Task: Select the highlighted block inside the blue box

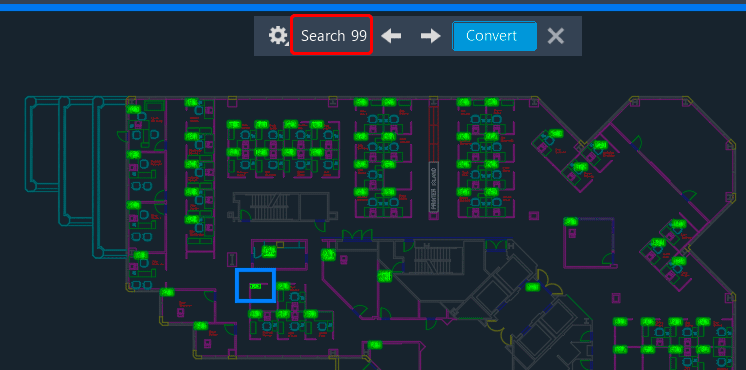Action: (255, 286)
